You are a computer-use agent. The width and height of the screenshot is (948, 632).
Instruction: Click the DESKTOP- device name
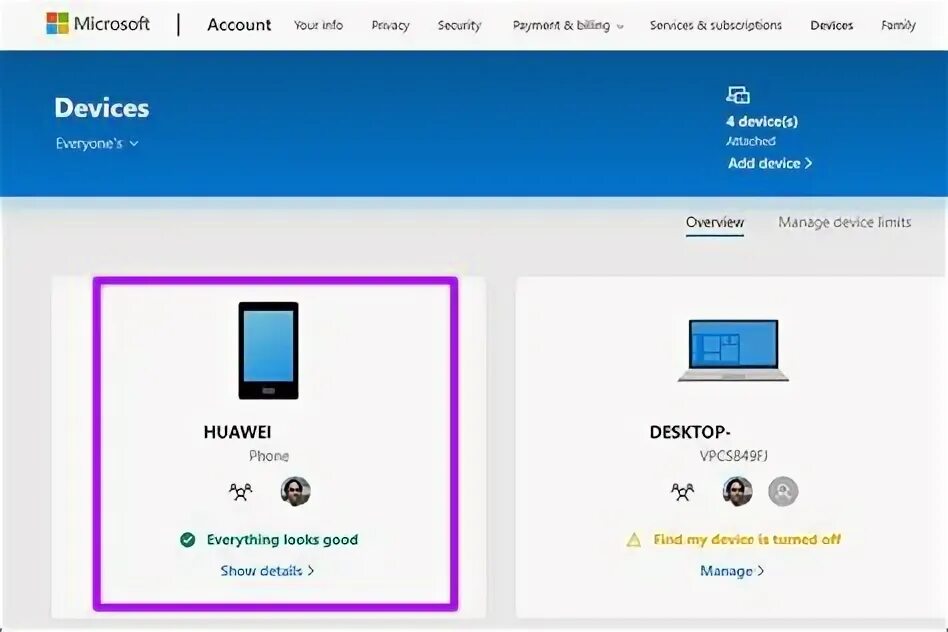pos(690,432)
